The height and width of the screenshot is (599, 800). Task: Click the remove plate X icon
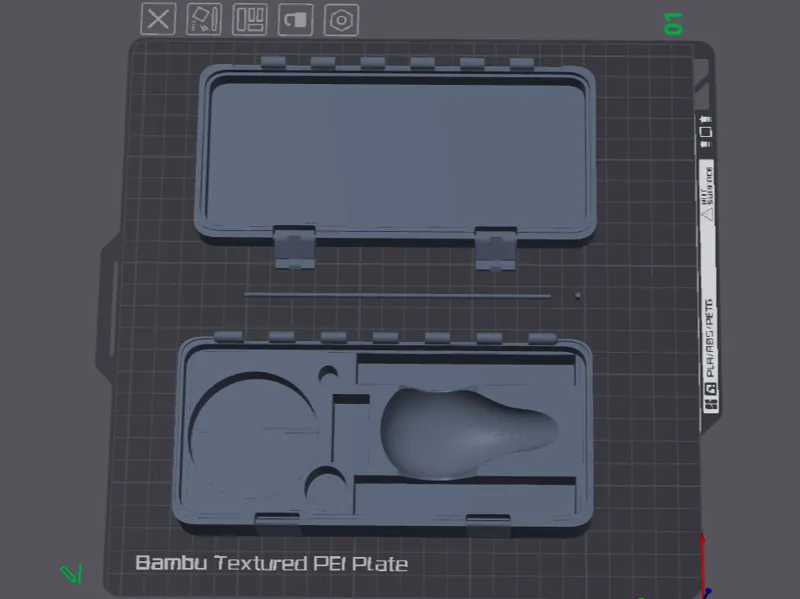158,19
